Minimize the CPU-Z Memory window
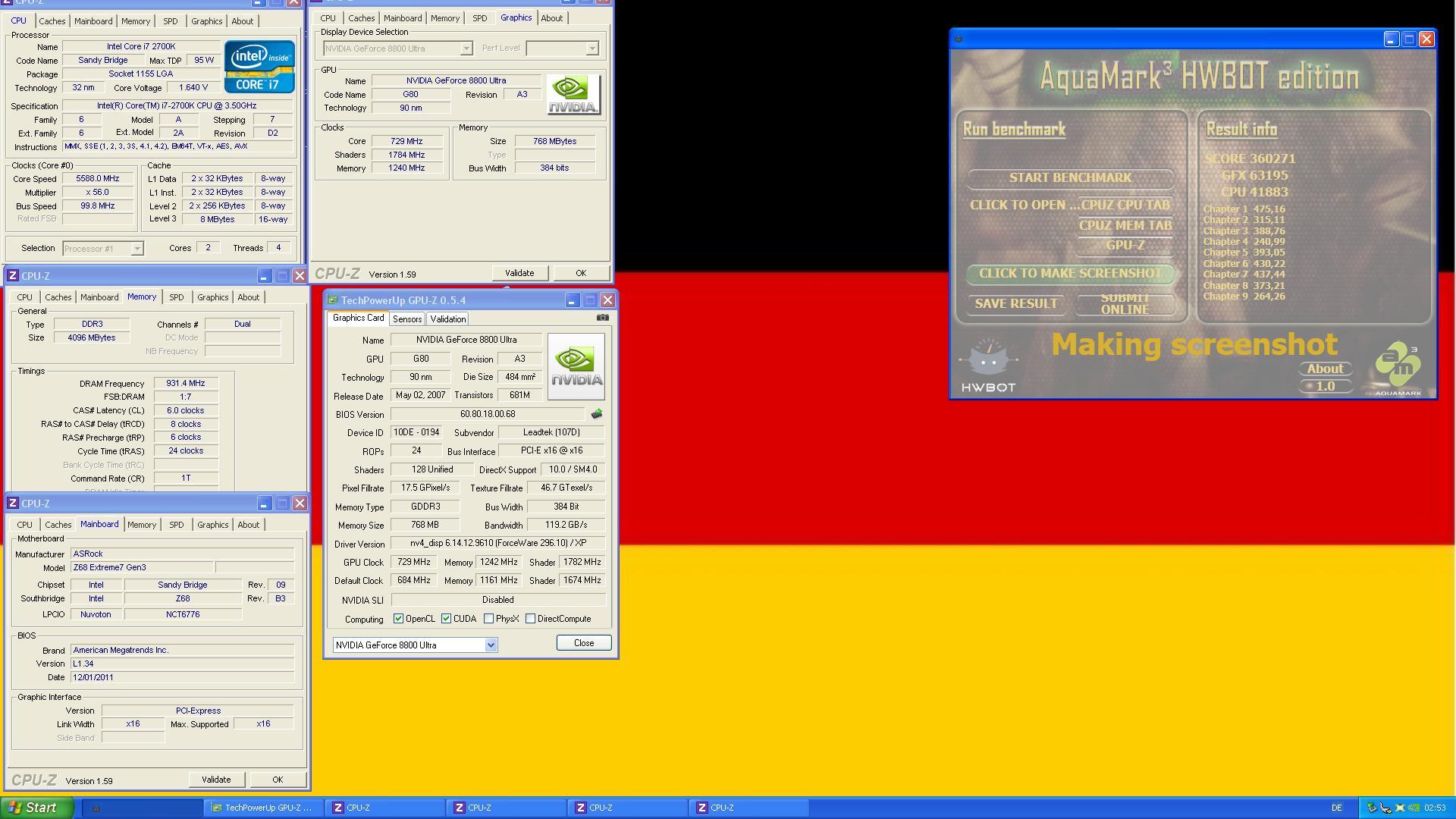The height and width of the screenshot is (819, 1456). point(264,275)
